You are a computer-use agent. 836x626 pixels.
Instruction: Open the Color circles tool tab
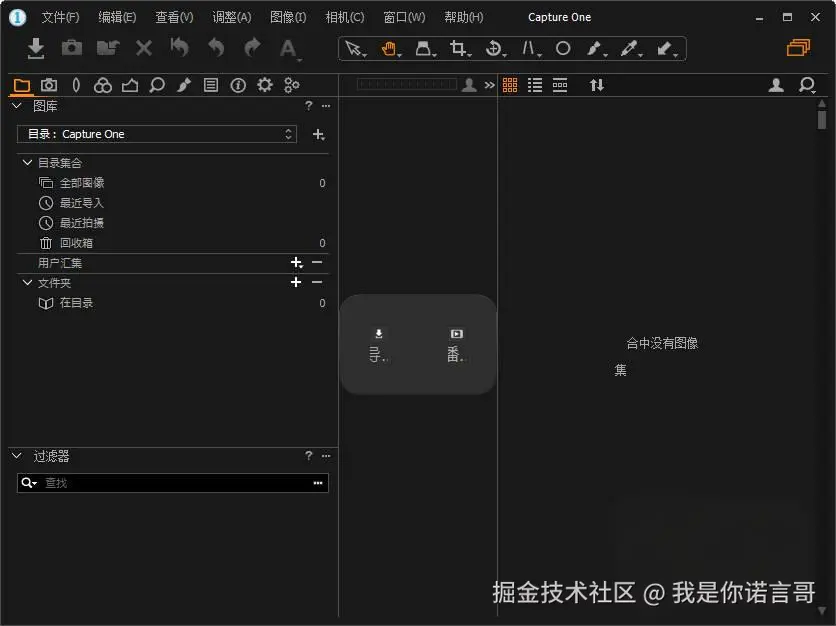click(x=103, y=85)
